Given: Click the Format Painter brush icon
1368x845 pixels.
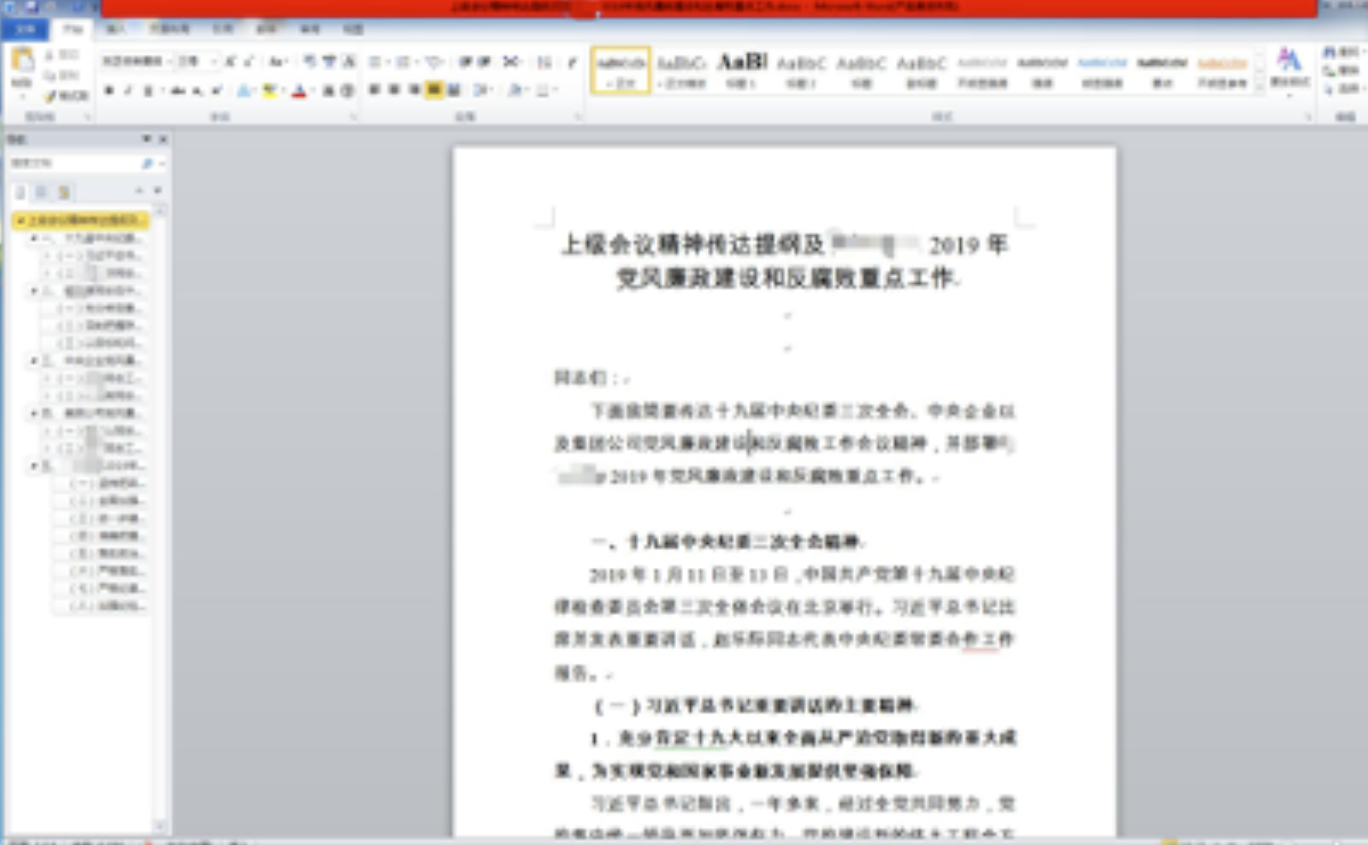Looking at the screenshot, I should (50, 97).
